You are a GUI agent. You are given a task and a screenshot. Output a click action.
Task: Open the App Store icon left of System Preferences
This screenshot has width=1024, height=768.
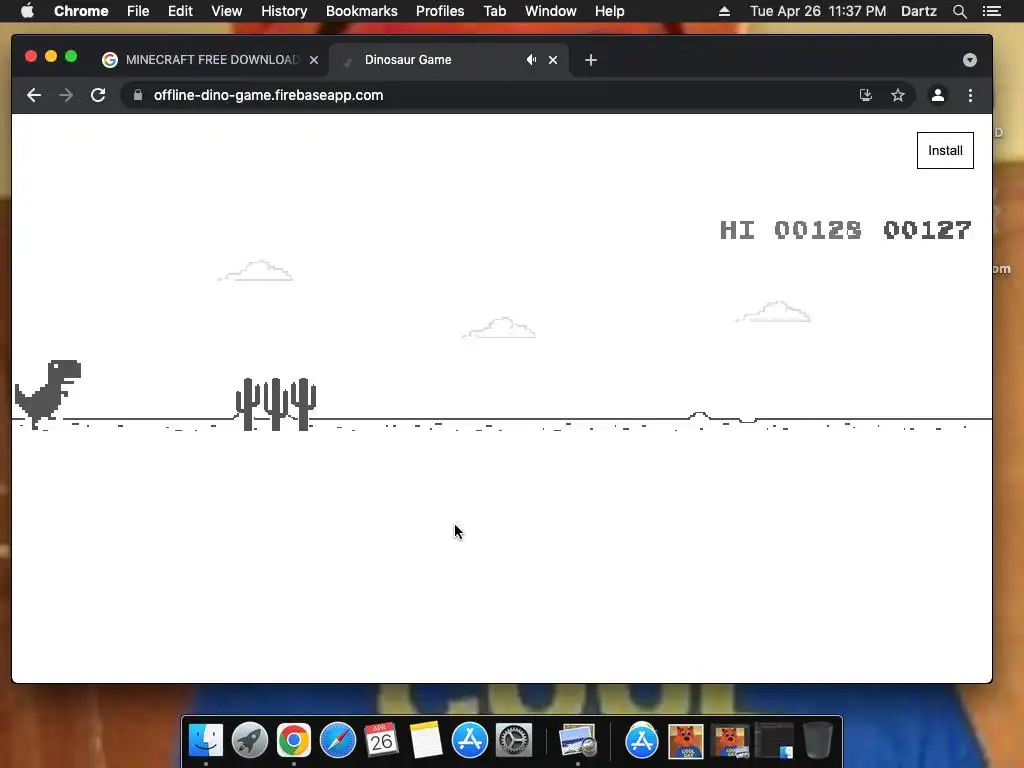470,740
